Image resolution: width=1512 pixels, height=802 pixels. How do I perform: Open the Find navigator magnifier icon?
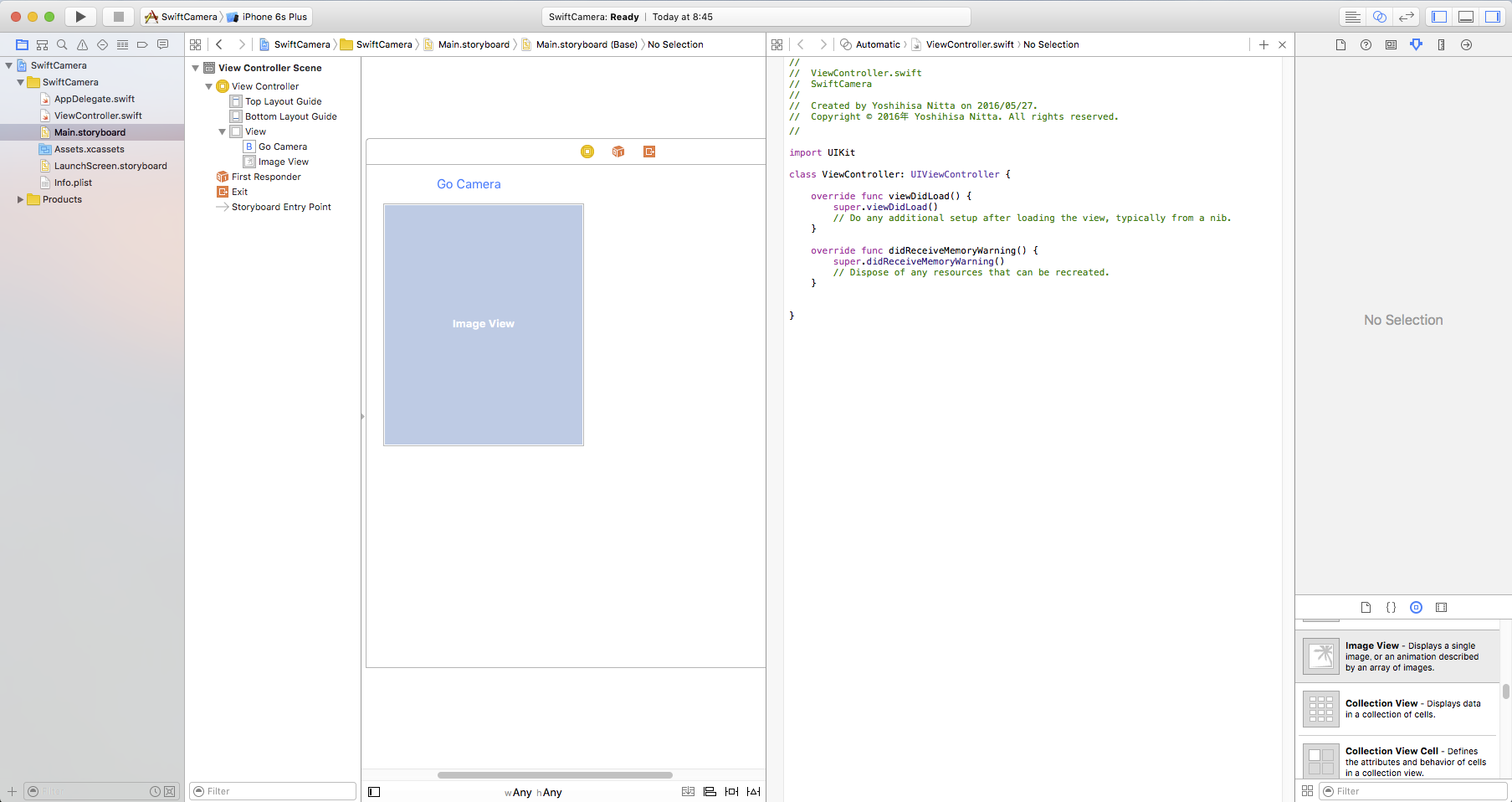(62, 45)
